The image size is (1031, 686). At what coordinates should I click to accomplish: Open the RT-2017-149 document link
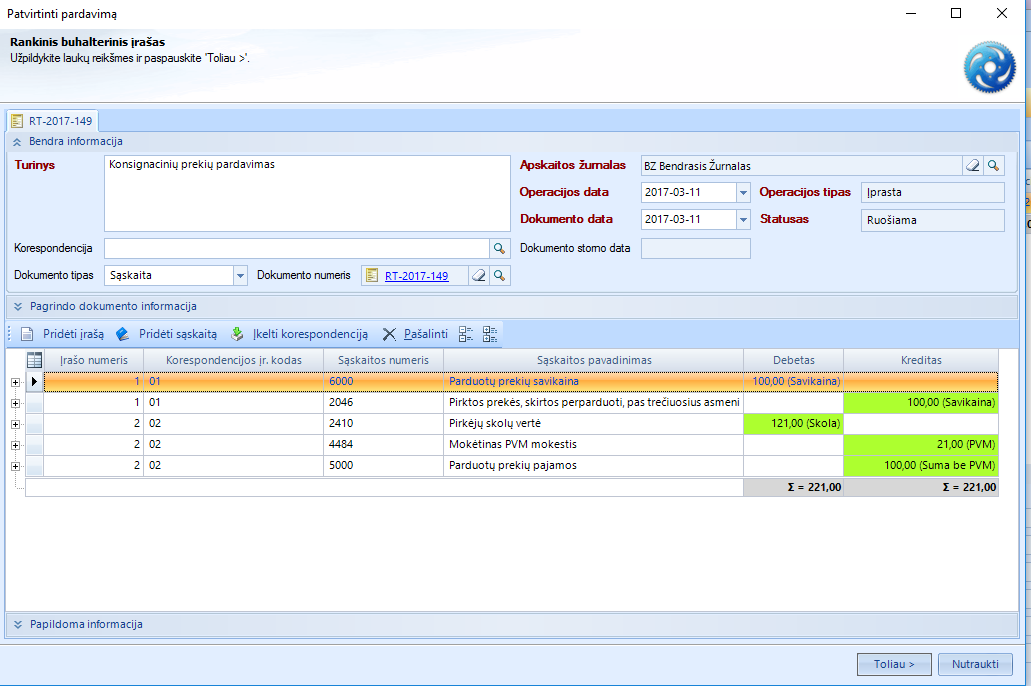click(x=416, y=276)
